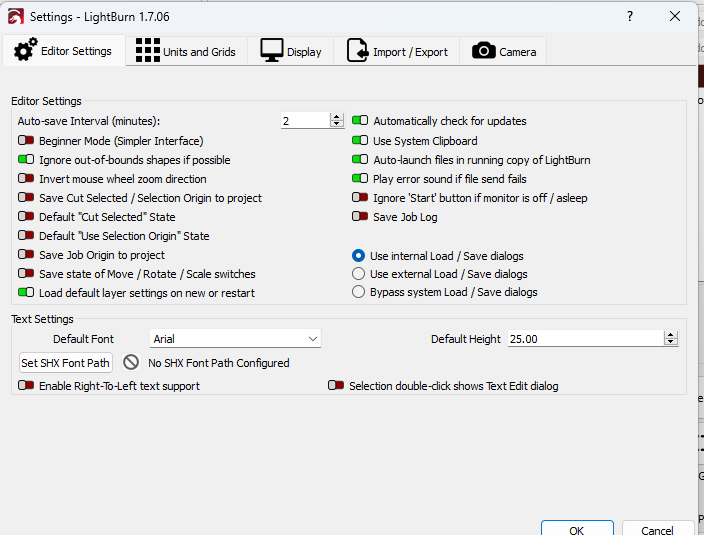The image size is (704, 535).
Task: Toggle Save state of Move / Rotate / Scale switches
Action: [26, 273]
